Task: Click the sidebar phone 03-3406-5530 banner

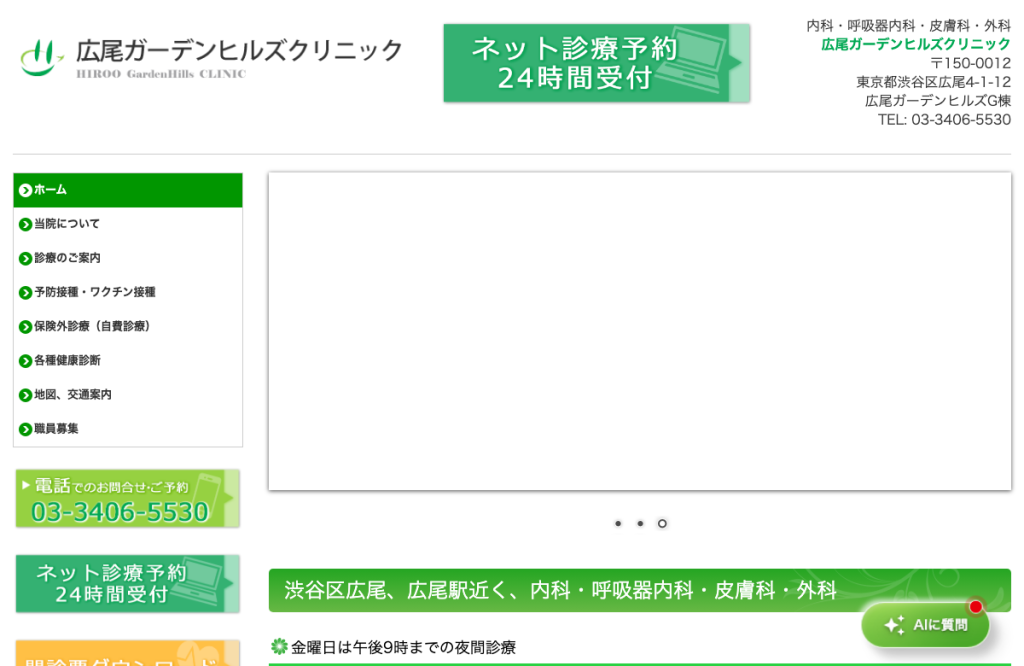Action: click(128, 499)
